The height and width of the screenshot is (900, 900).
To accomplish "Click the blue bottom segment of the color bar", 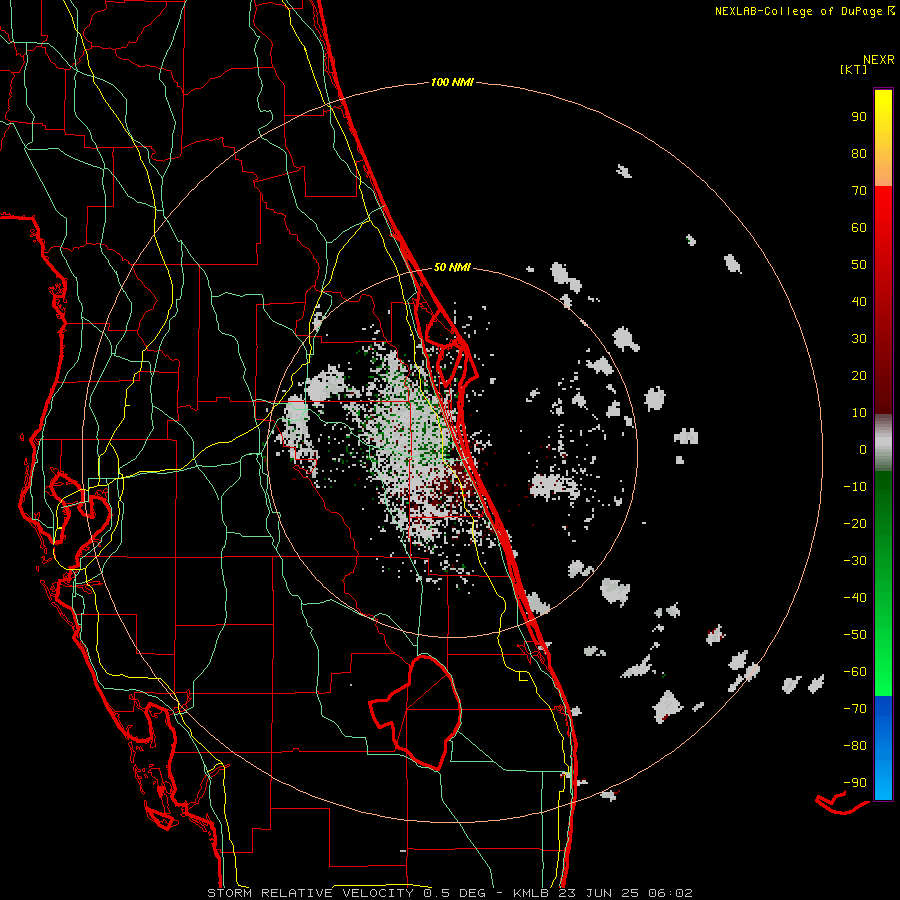I will pyautogui.click(x=883, y=748).
